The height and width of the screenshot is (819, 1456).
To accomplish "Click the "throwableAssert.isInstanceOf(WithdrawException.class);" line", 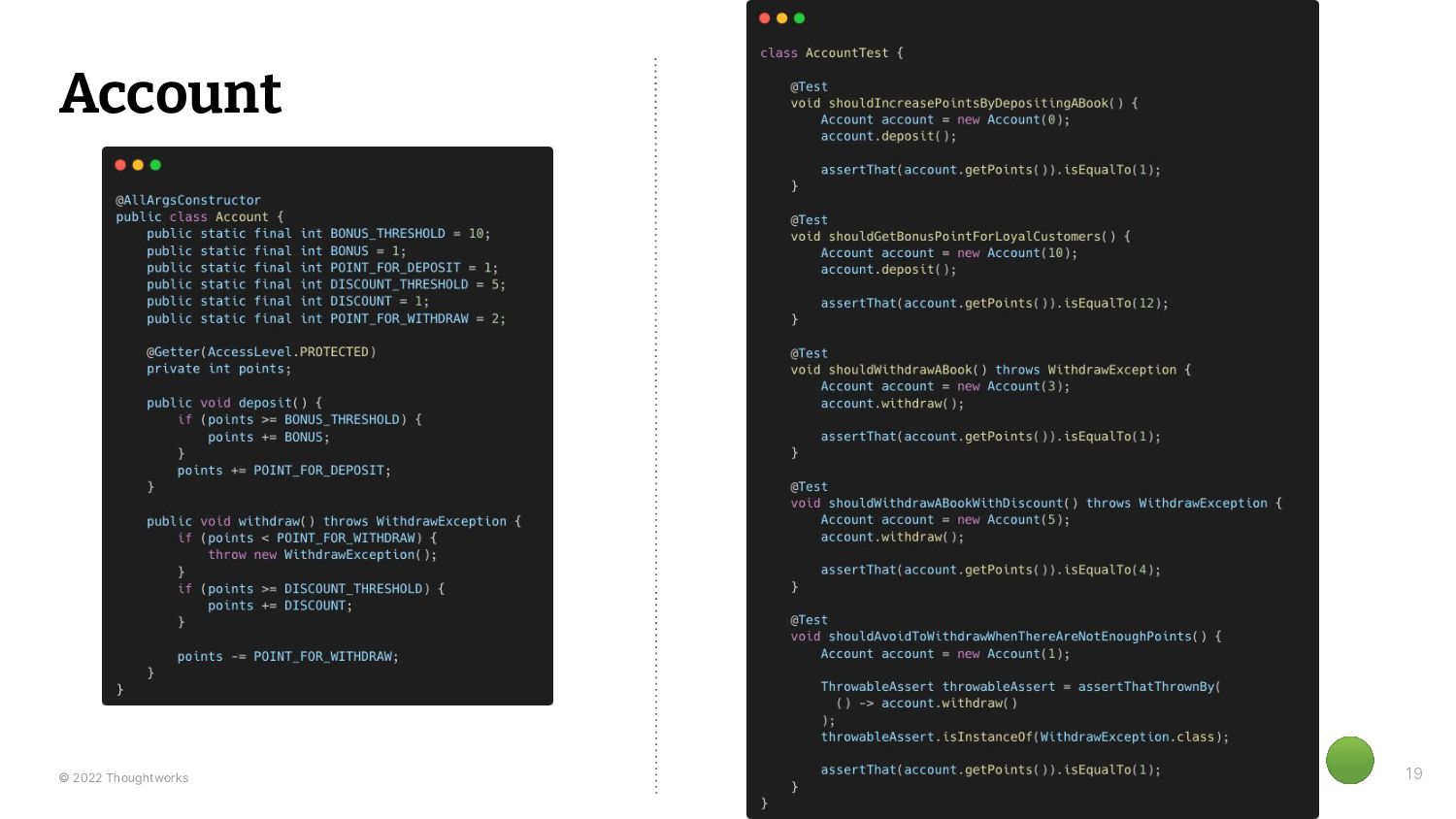I will click(x=1025, y=737).
